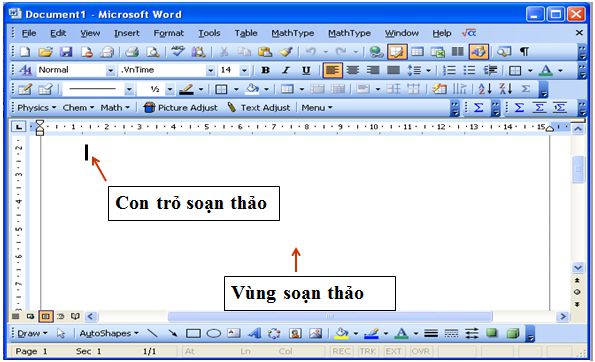Open MathType square root icon
The image size is (595, 362).
click(x=469, y=33)
